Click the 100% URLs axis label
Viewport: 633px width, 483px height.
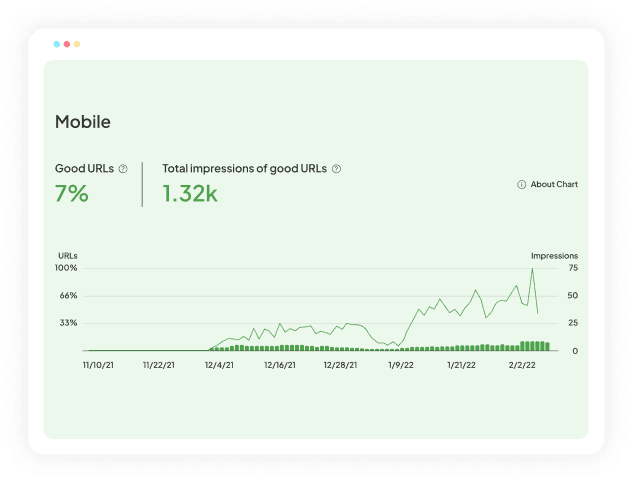pyautogui.click(x=66, y=268)
